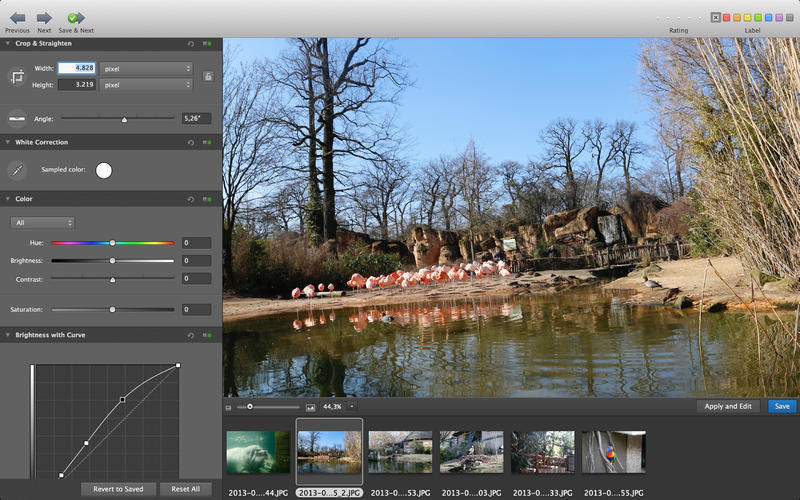Click the straighten angle level icon
The height and width of the screenshot is (500, 800).
pos(17,118)
